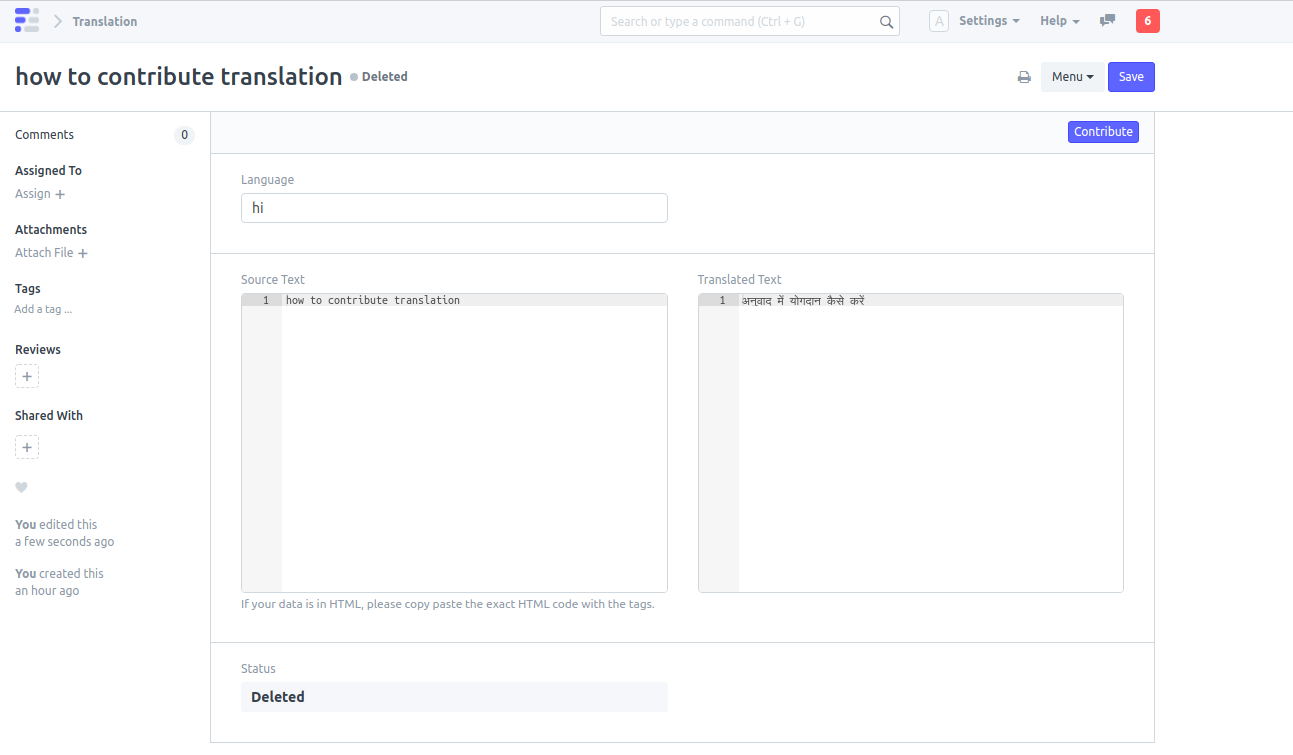The width and height of the screenshot is (1293, 755).
Task: Open the red notifications badge
Action: 1147,21
